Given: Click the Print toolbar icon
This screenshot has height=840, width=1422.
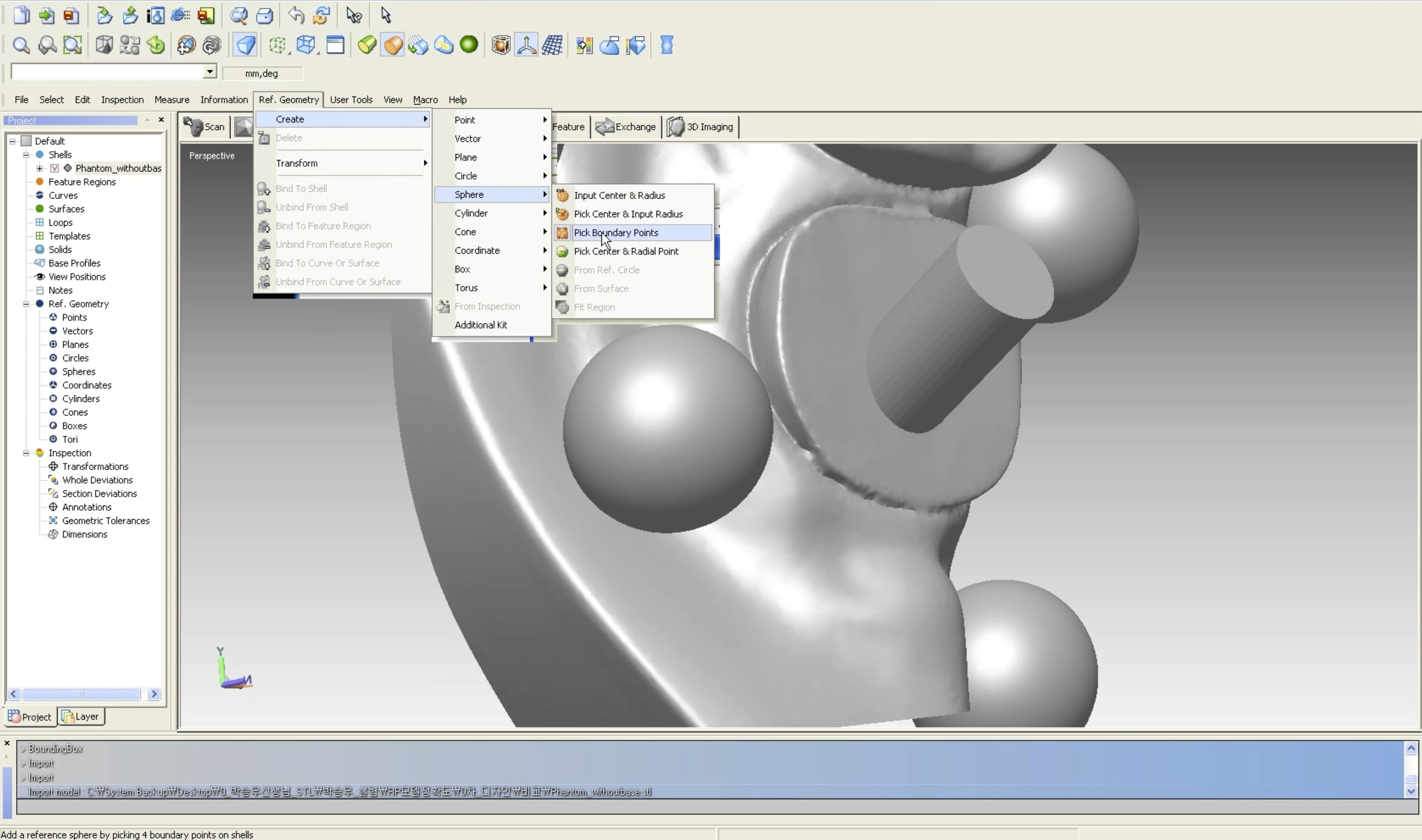Looking at the screenshot, I should tap(264, 15).
